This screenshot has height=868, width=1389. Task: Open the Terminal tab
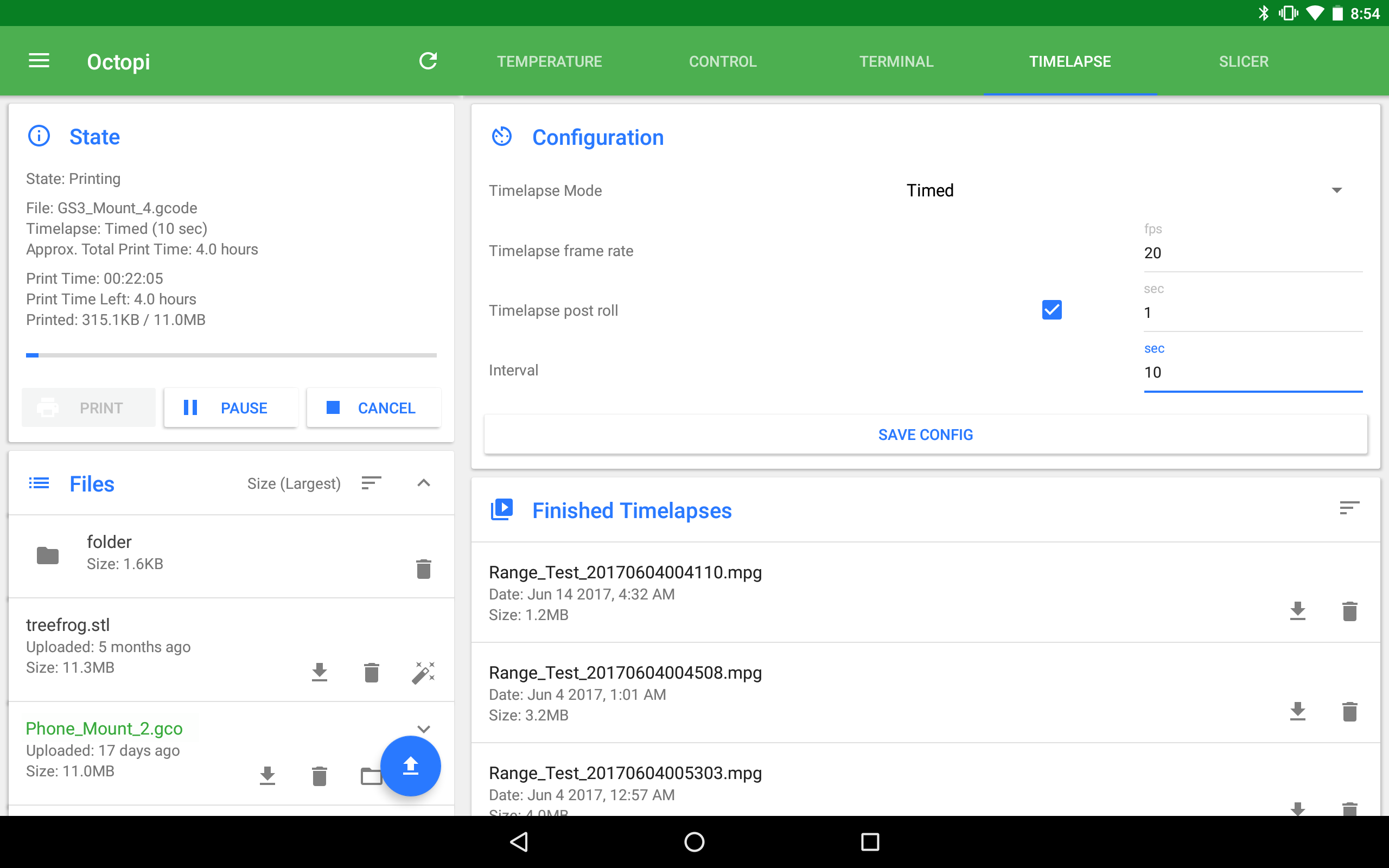coord(896,61)
